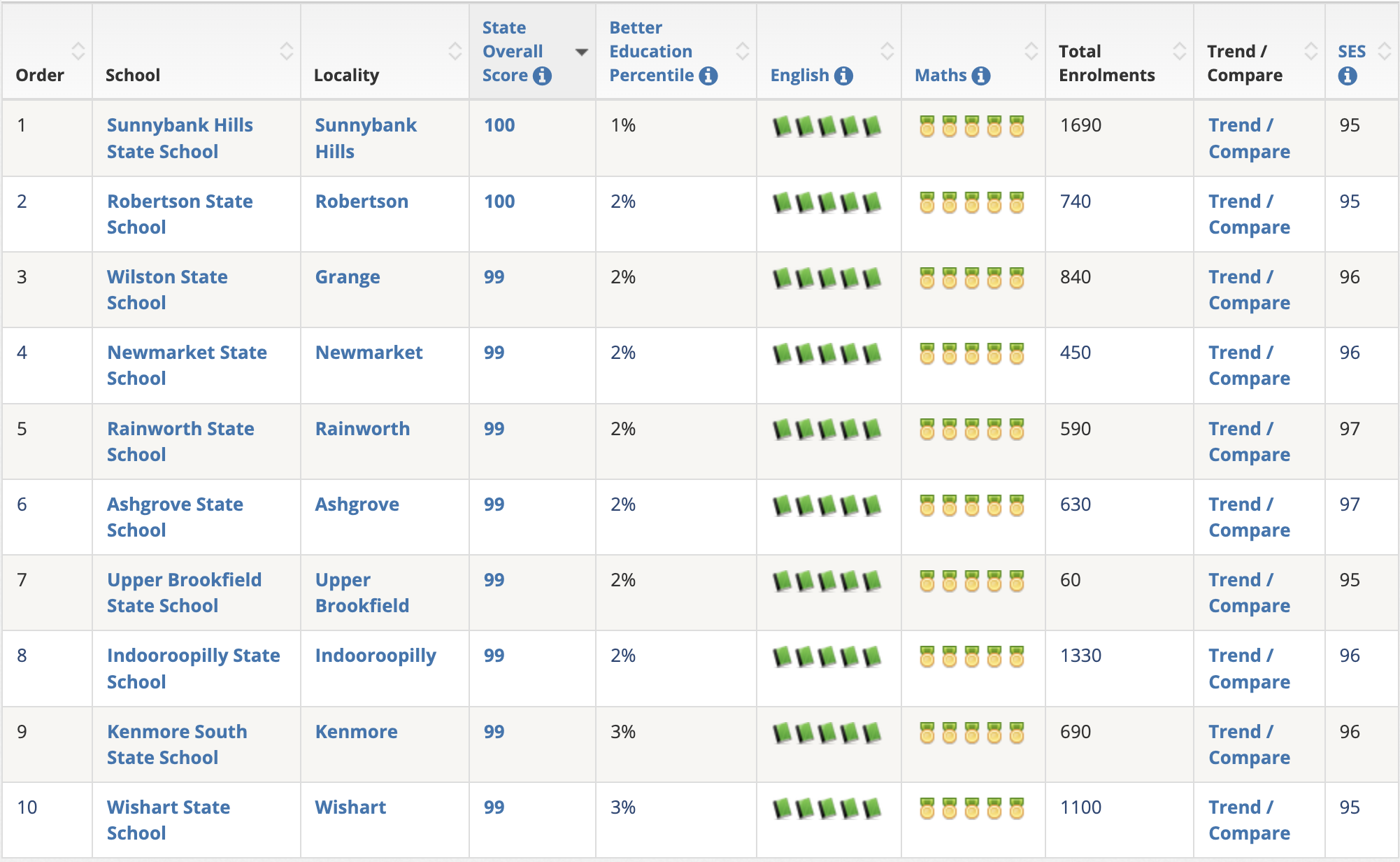The image size is (1400, 862).
Task: Sort by Total Enrolments column arrows
Action: [1180, 51]
